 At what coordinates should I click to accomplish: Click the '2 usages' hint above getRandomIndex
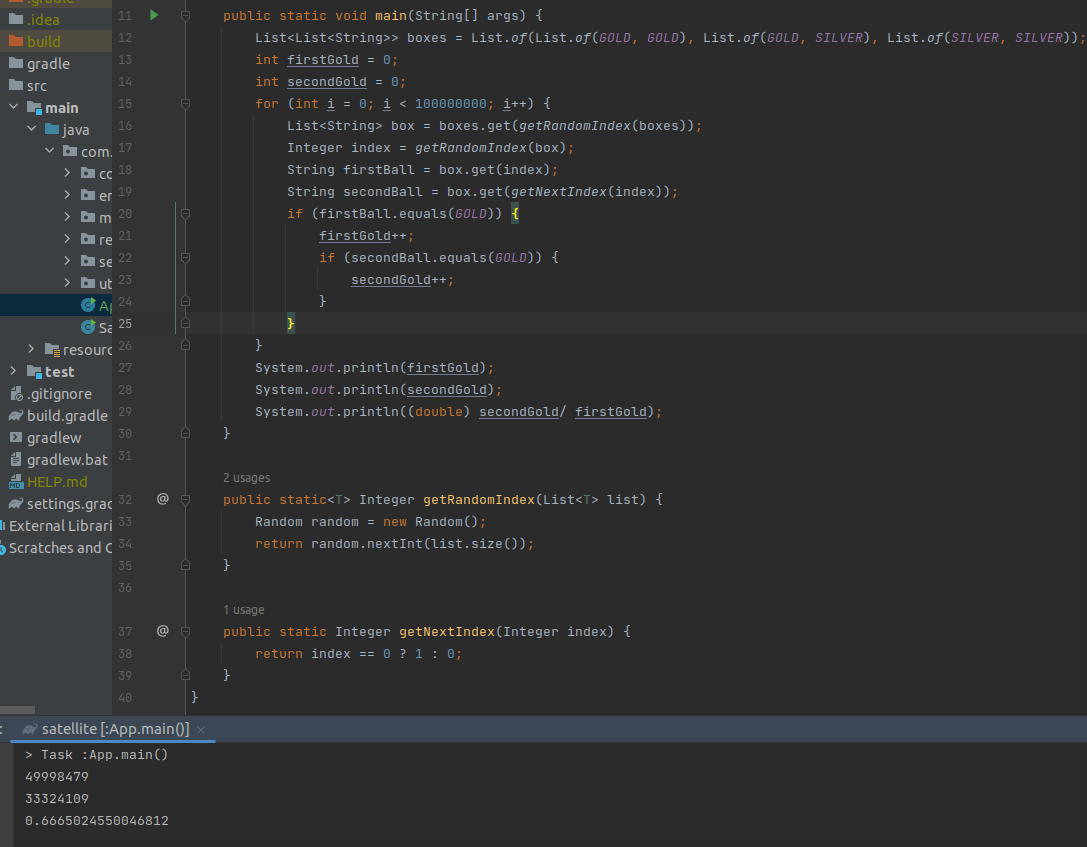coord(246,478)
